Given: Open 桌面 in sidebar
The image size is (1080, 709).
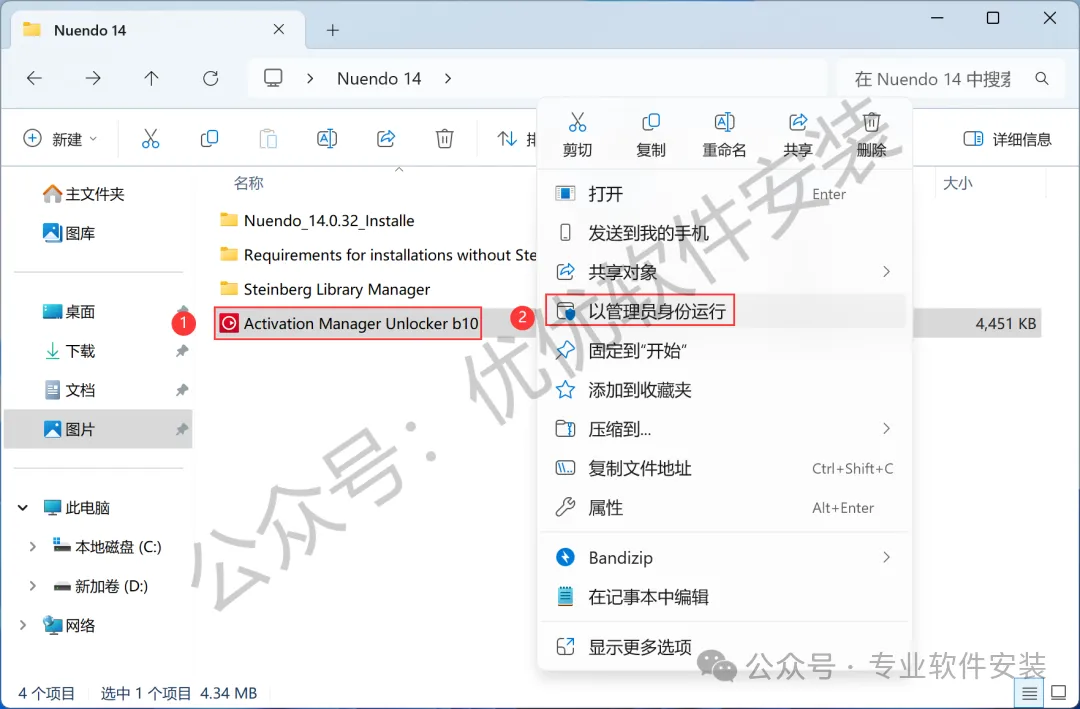Looking at the screenshot, I should [x=69, y=311].
